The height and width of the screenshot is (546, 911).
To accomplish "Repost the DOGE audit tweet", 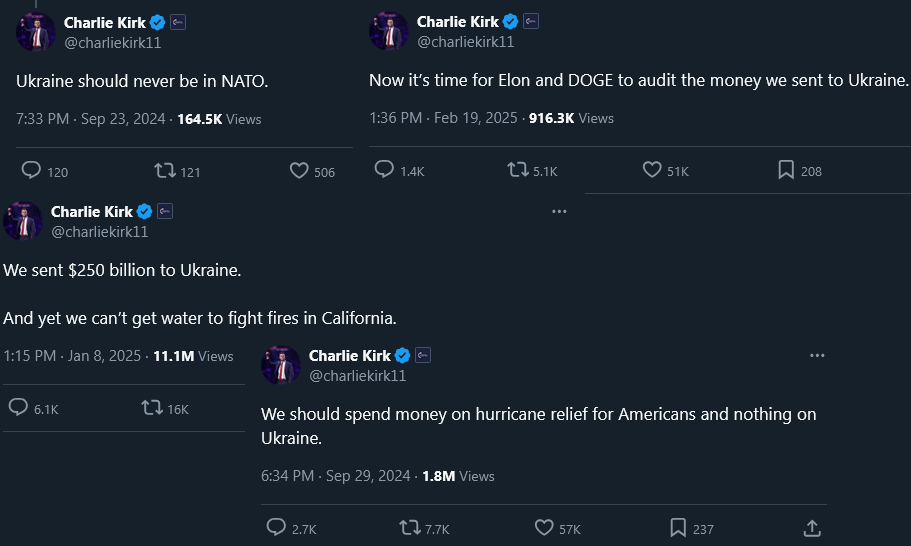I will click(x=518, y=170).
